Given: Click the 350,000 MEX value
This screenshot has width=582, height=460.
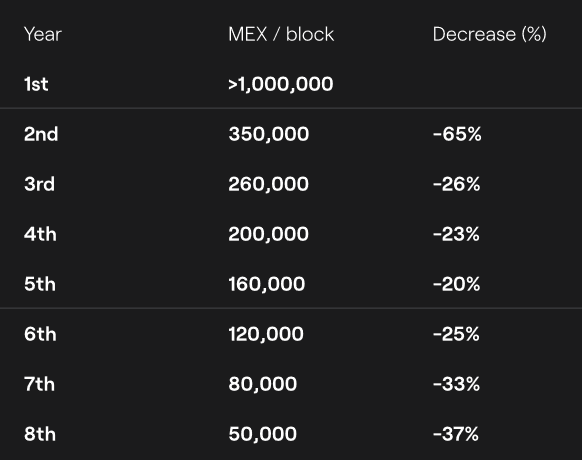Looking at the screenshot, I should pos(269,134).
